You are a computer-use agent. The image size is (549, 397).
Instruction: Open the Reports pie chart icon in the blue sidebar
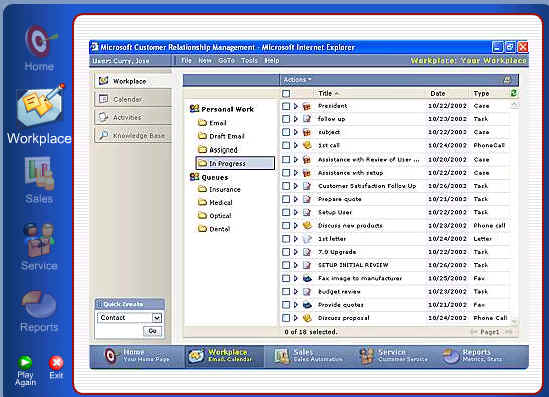coord(39,304)
